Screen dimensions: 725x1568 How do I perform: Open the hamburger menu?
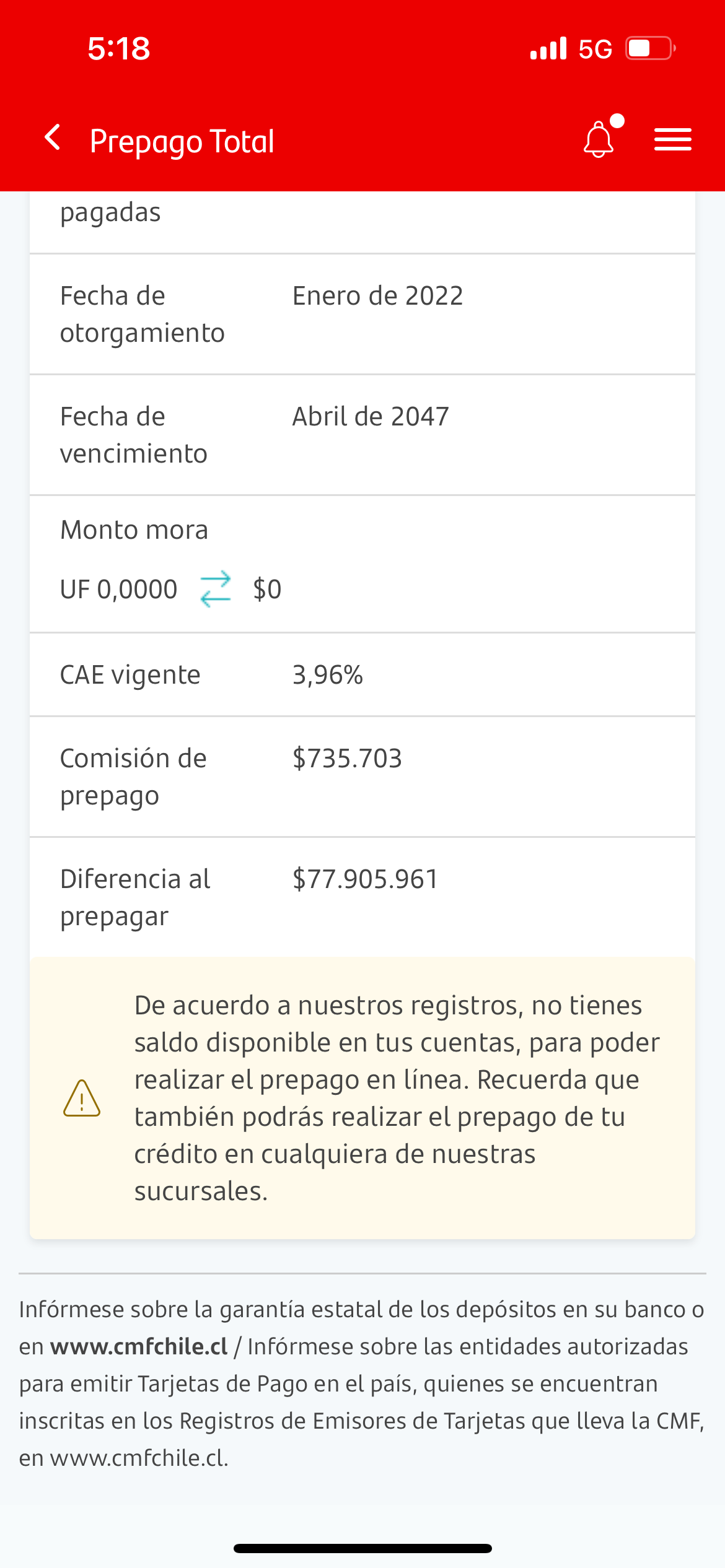click(672, 139)
